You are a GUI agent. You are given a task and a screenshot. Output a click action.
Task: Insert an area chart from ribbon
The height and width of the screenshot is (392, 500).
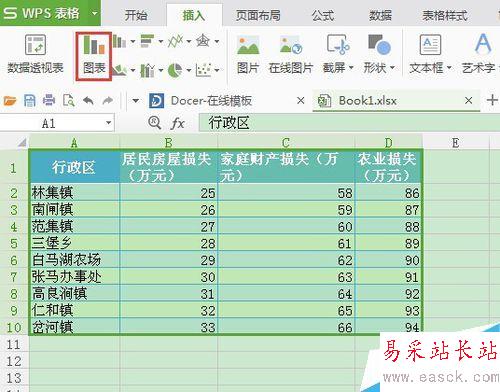[x=119, y=70]
